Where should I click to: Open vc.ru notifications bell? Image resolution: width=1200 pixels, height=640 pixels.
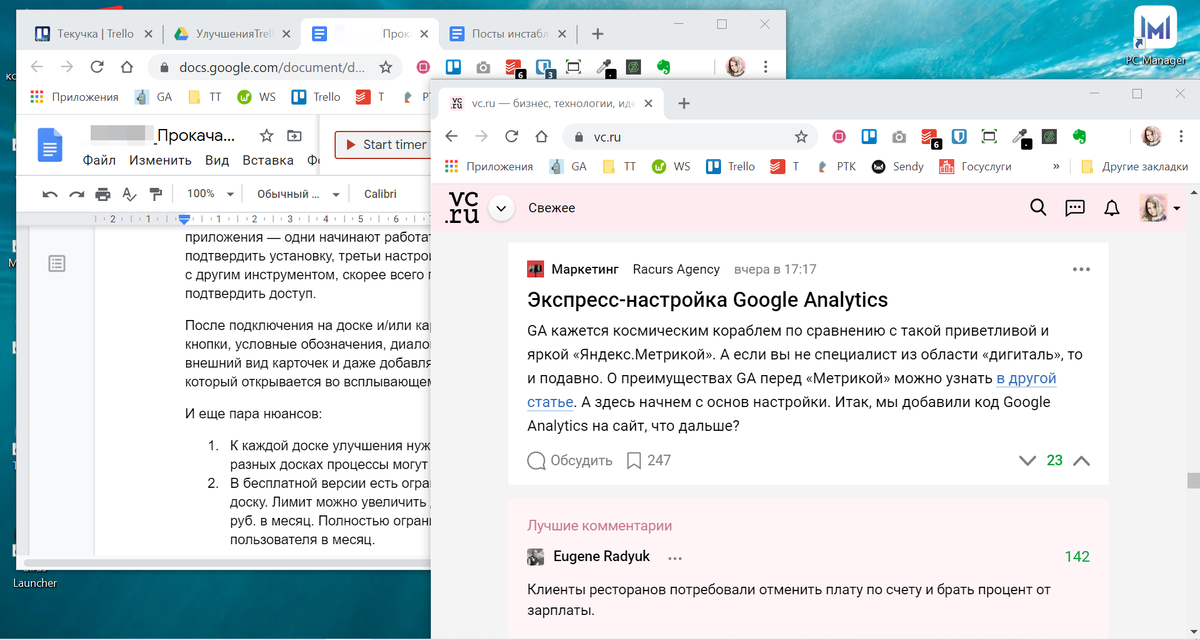(x=1111, y=208)
